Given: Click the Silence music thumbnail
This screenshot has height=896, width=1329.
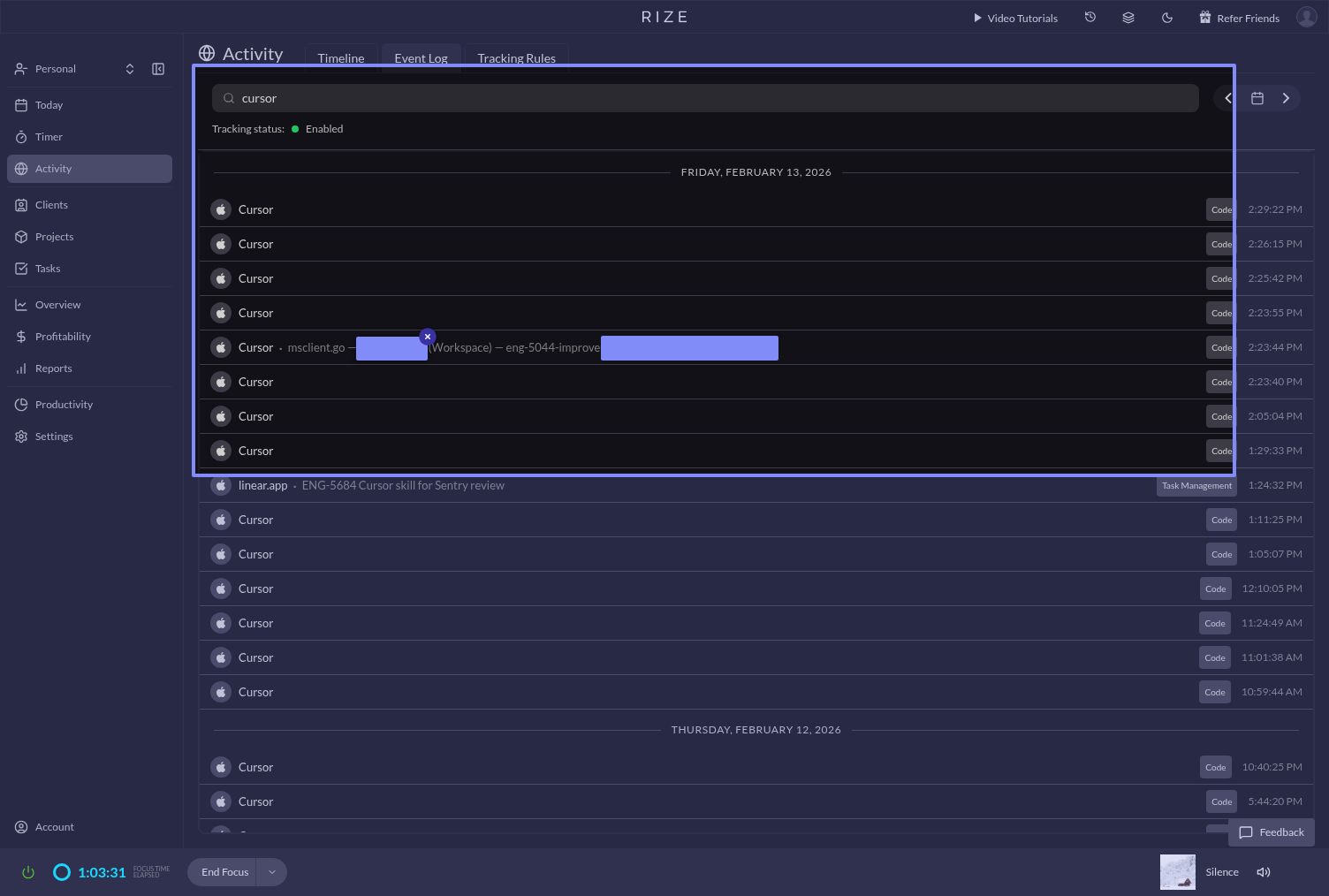Looking at the screenshot, I should coord(1177,872).
